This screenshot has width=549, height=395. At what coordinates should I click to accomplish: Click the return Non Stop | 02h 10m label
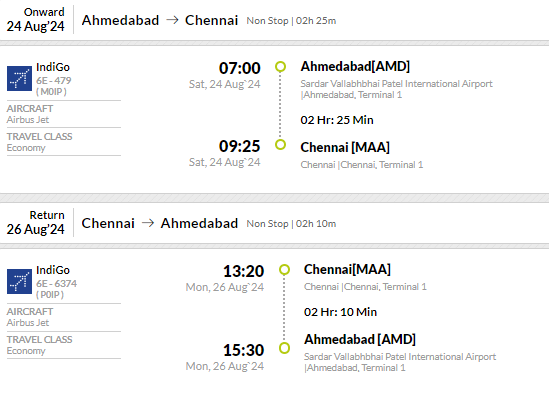(x=291, y=224)
